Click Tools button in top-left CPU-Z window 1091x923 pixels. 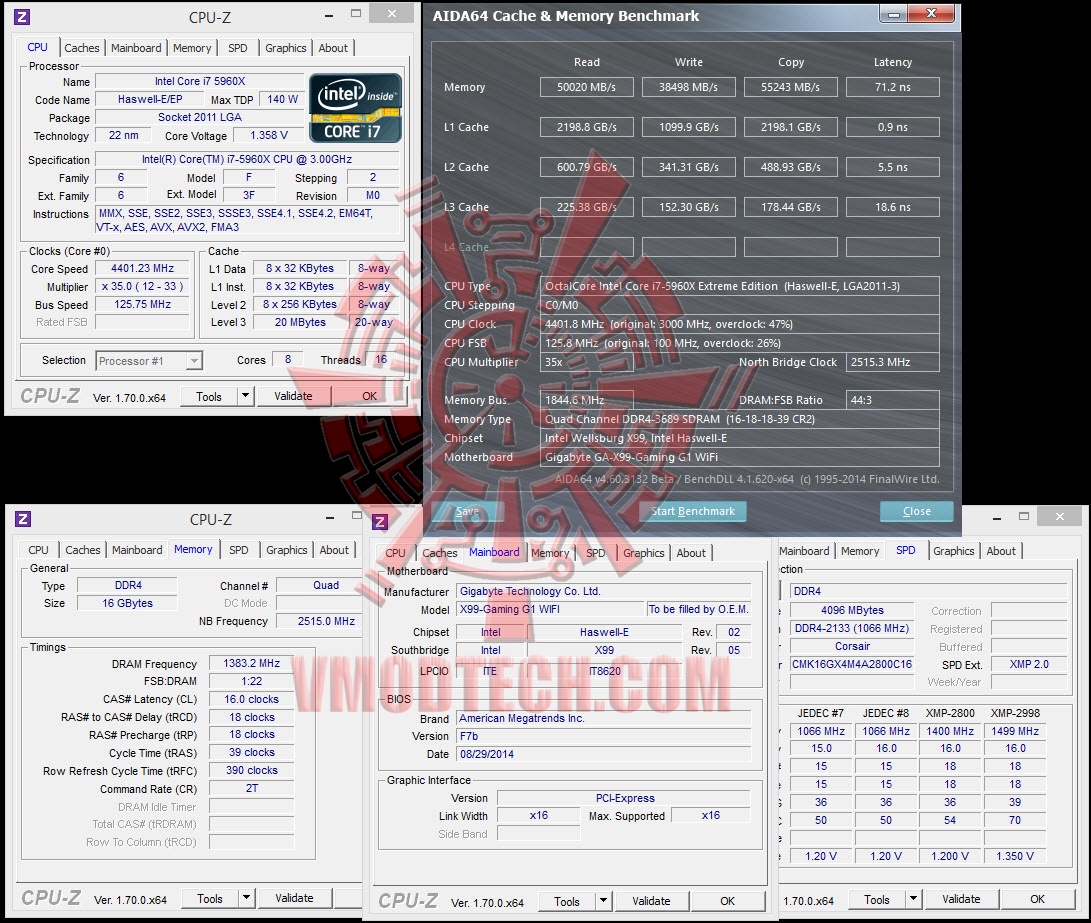(x=209, y=396)
